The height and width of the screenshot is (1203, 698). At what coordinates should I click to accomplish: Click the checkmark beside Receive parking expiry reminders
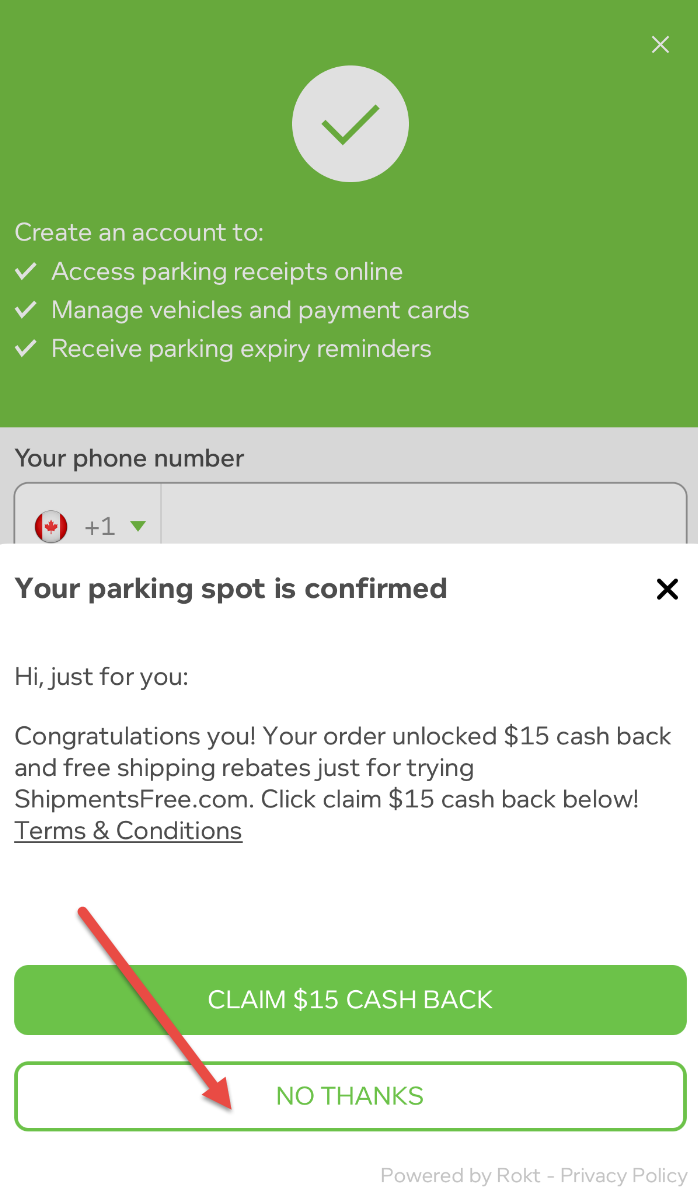tap(27, 349)
